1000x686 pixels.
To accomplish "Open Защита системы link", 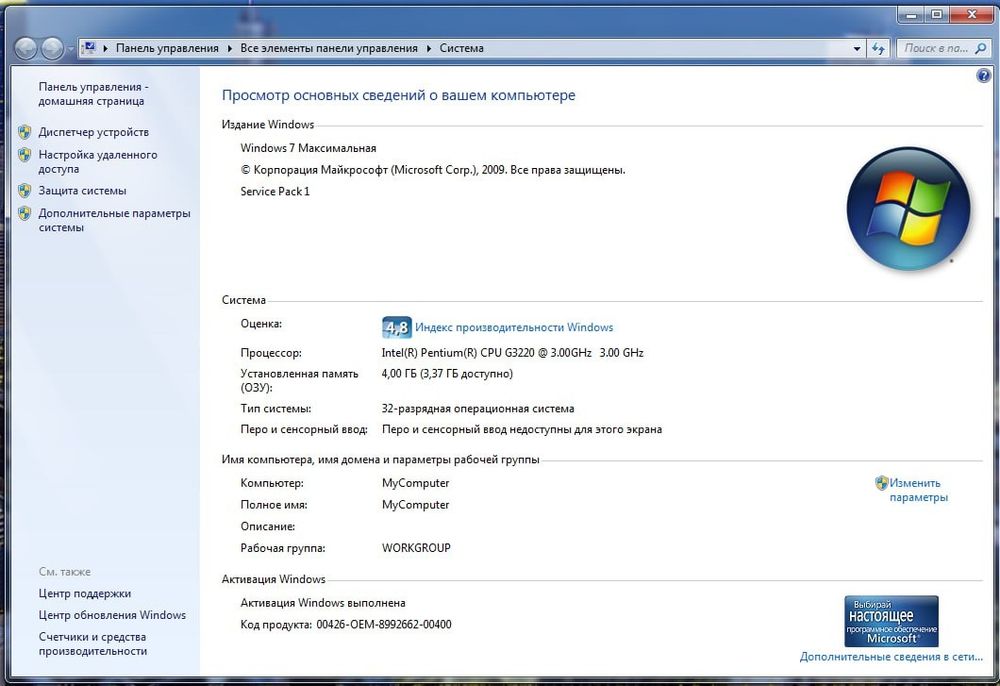I will [82, 191].
